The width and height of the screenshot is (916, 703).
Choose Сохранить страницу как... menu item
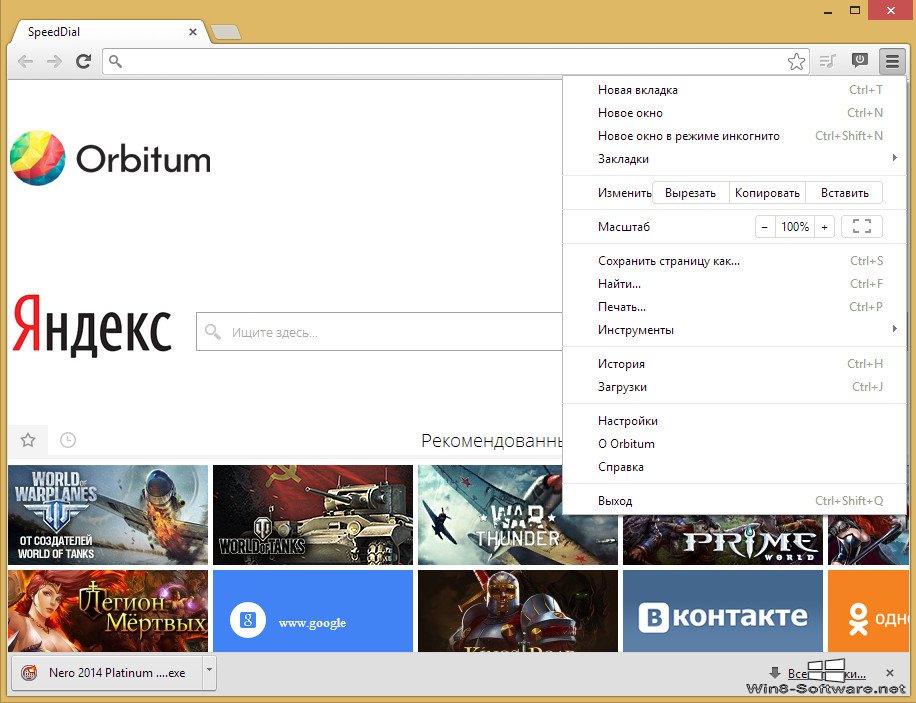pyautogui.click(x=734, y=261)
